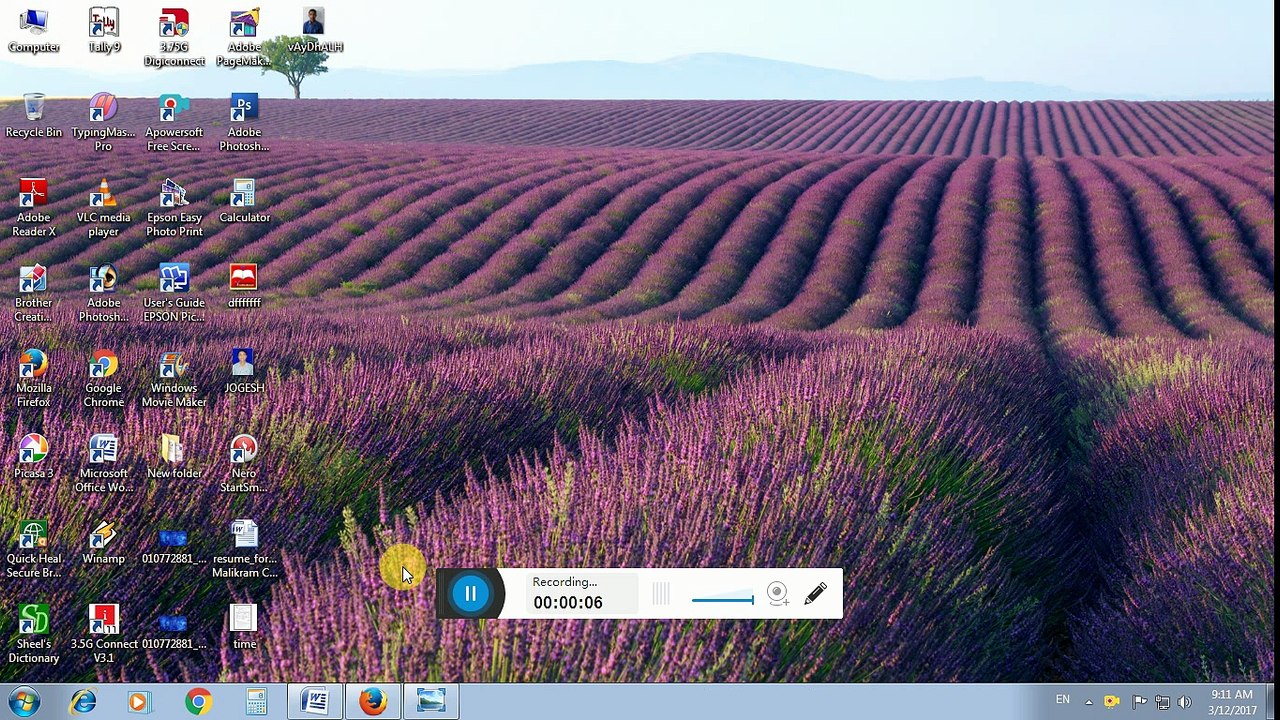Select the VLC media player icon
The image size is (1280, 720).
point(103,207)
